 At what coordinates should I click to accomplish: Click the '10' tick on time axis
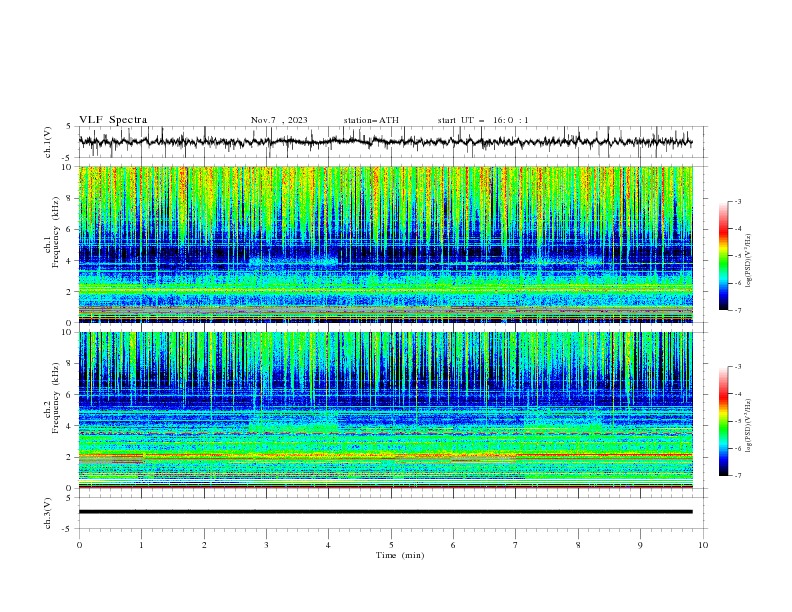(x=703, y=545)
